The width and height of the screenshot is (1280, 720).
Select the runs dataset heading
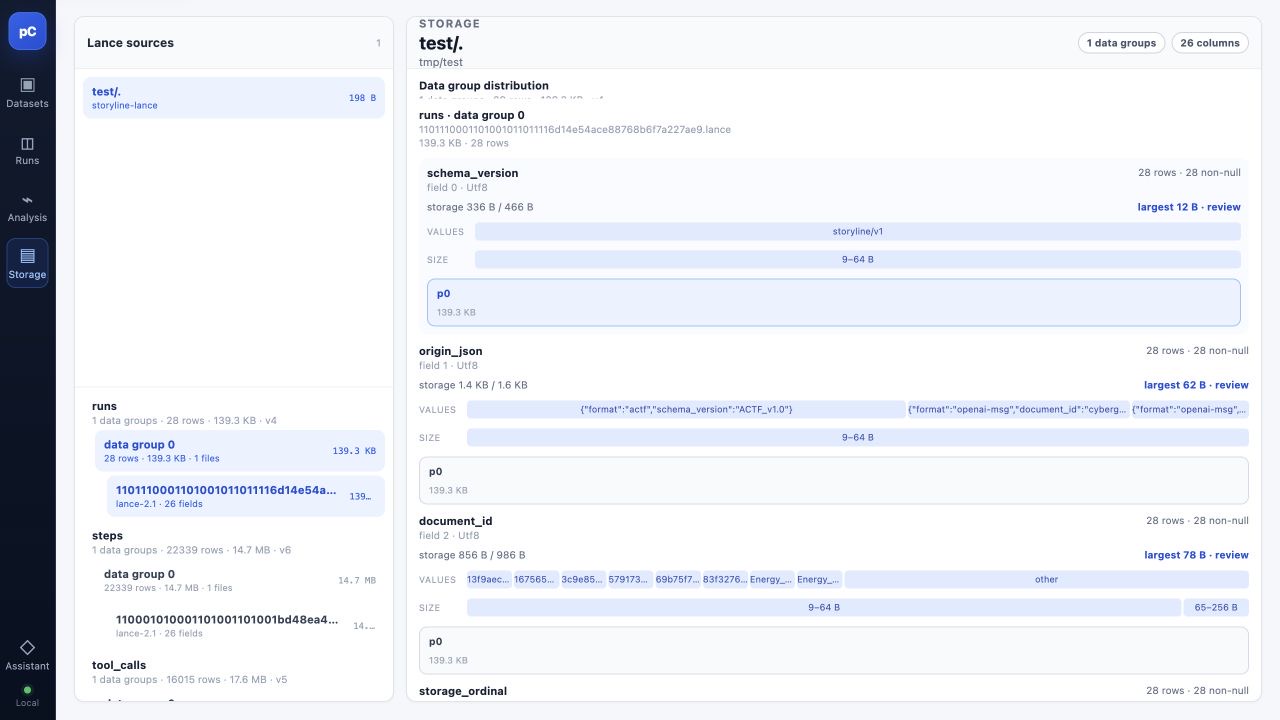click(x=104, y=406)
